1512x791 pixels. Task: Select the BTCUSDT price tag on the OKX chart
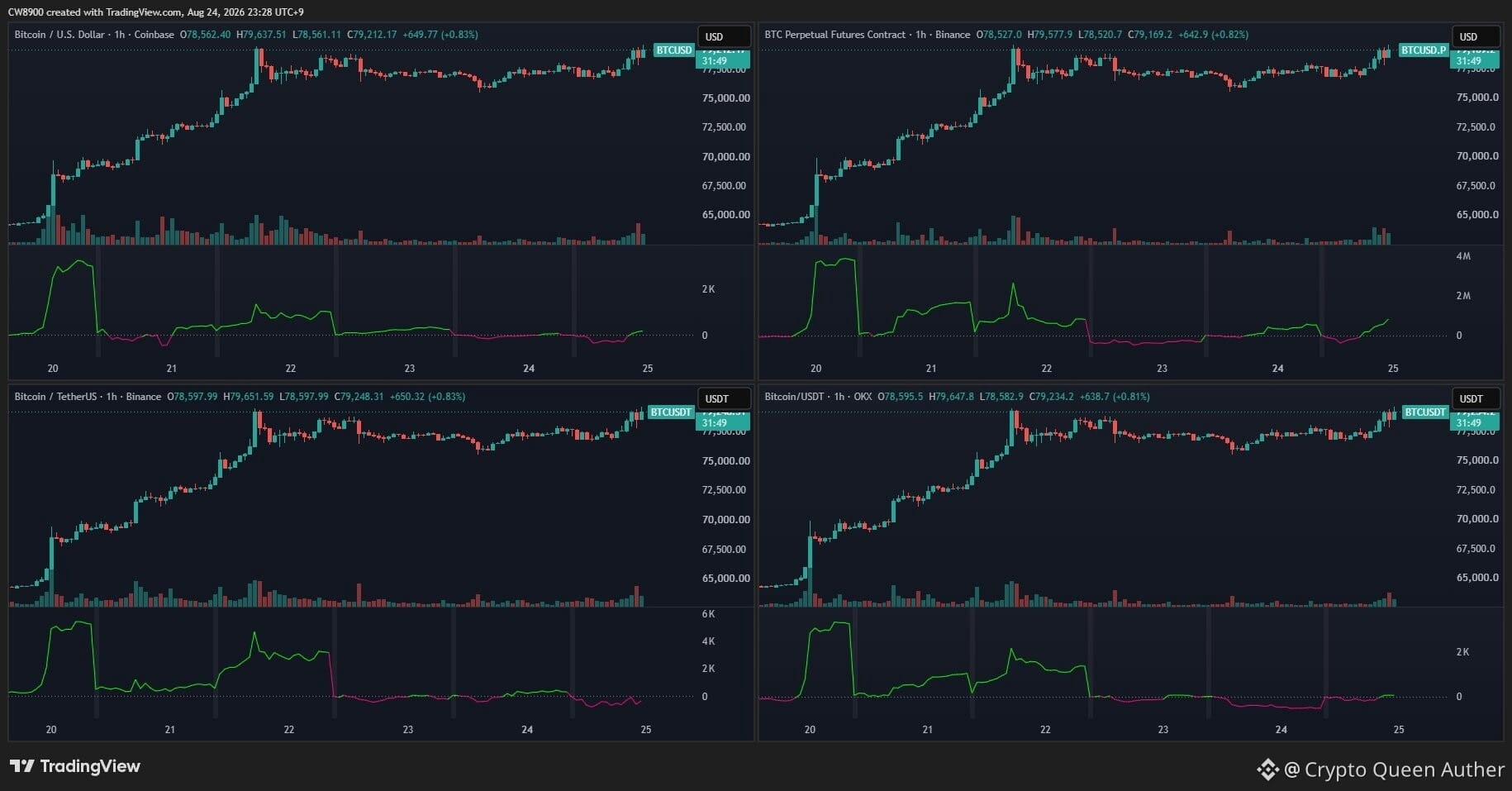tap(1425, 412)
